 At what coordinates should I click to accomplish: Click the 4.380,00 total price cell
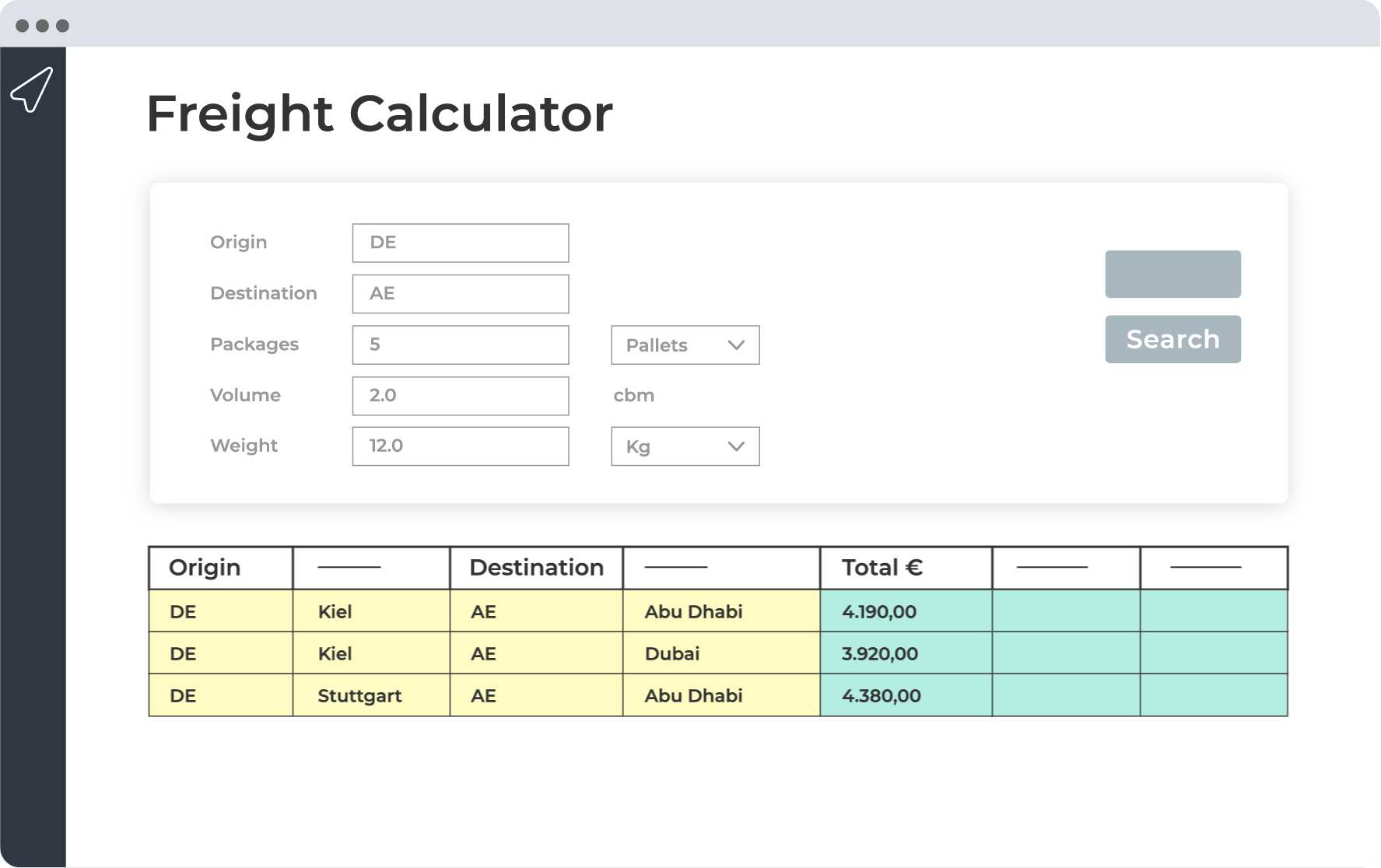906,695
